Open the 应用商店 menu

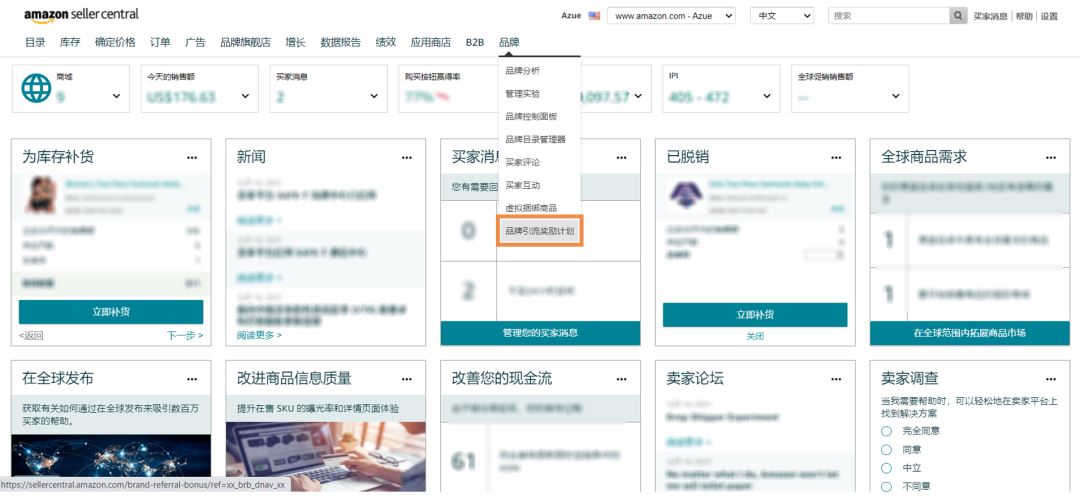pyautogui.click(x=430, y=43)
